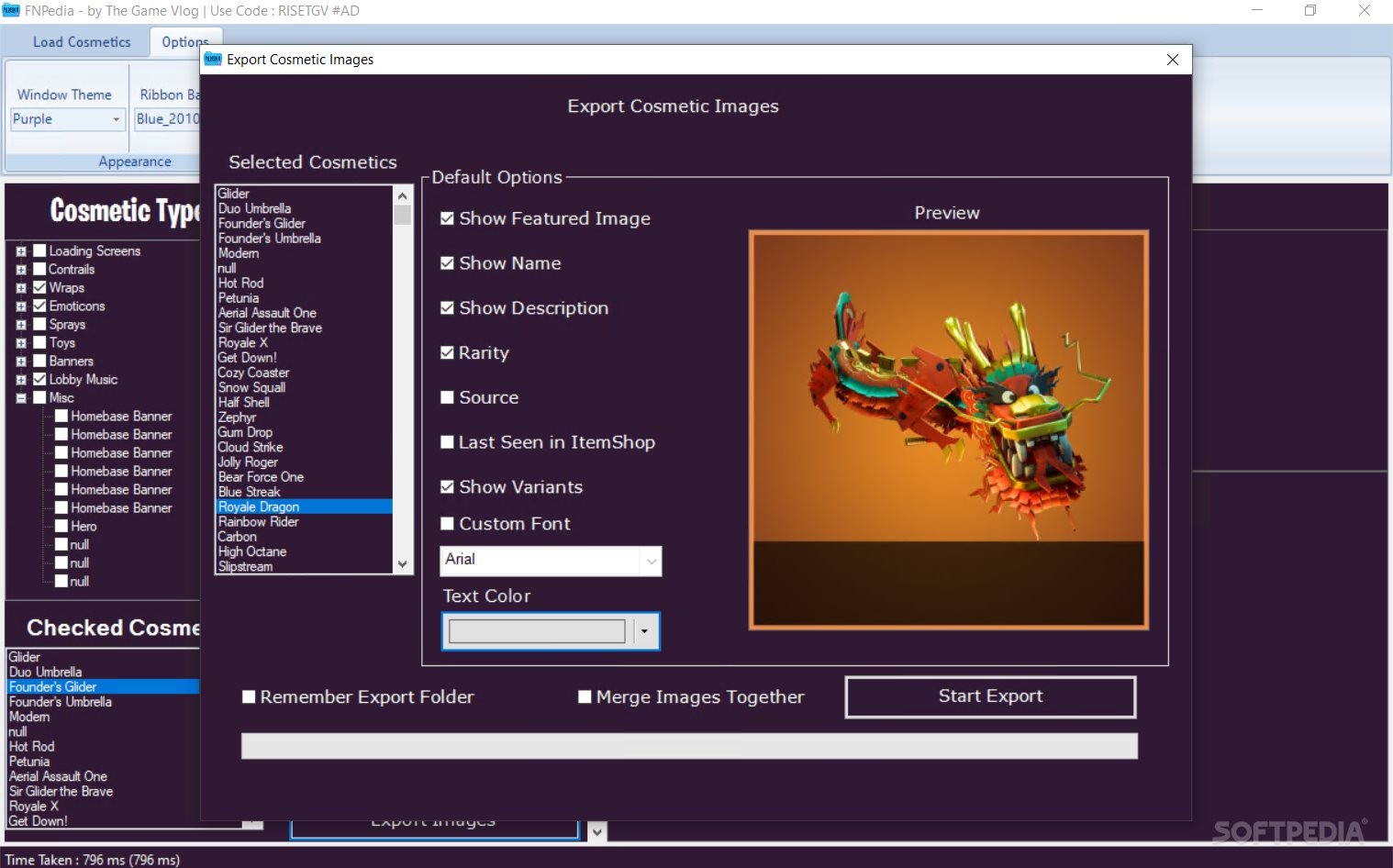This screenshot has width=1393, height=868.
Task: Click the Export Images button behind dialog
Action: 435,829
